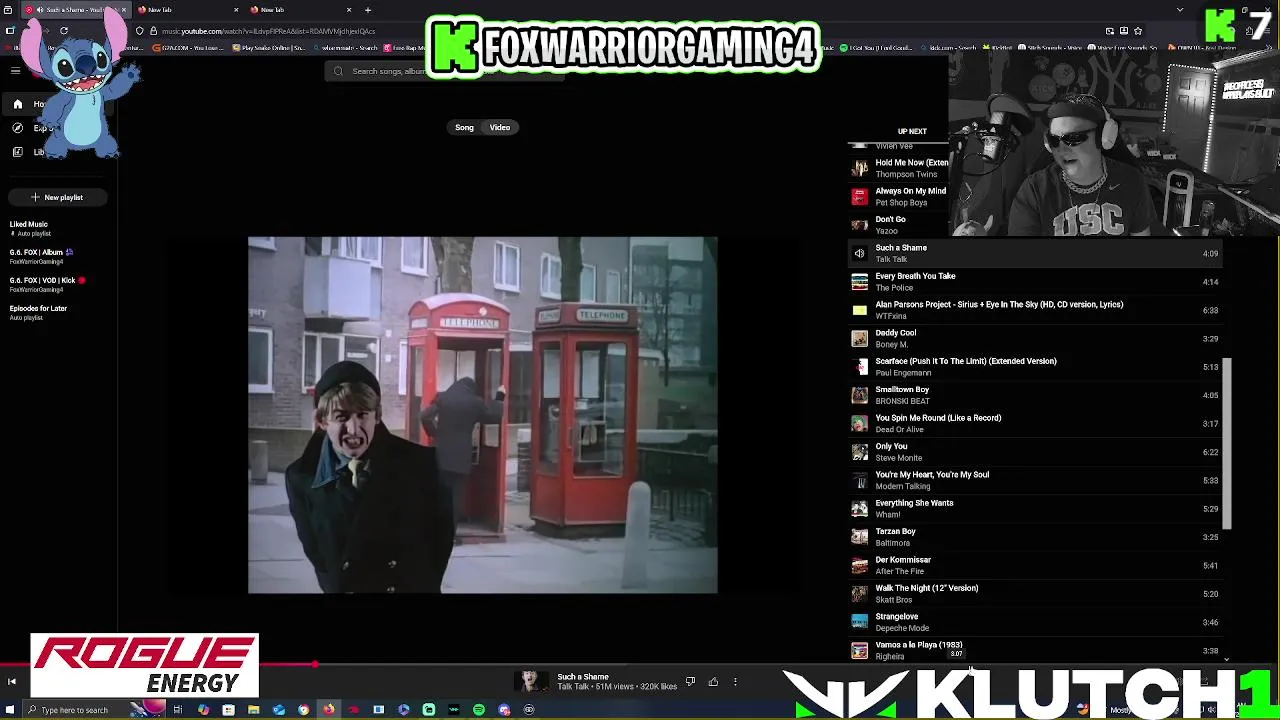The image size is (1280, 720).
Task: List all tabs dropdown arrow
Action: (x=1181, y=10)
